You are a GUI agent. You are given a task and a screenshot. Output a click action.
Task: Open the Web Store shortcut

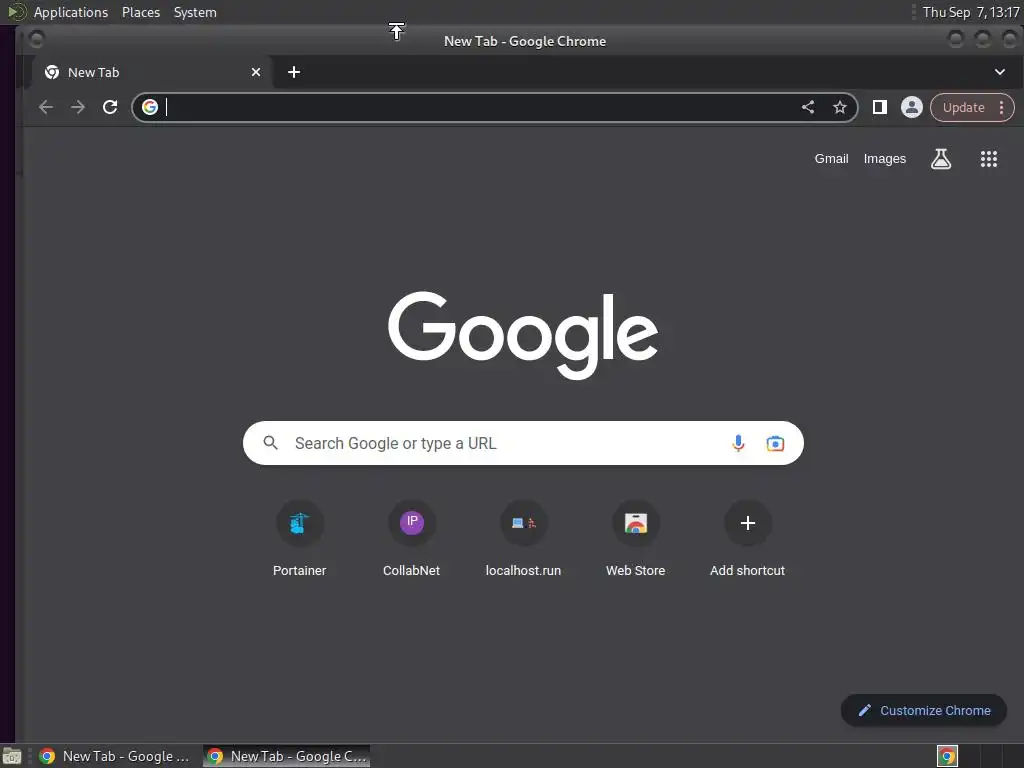(635, 539)
